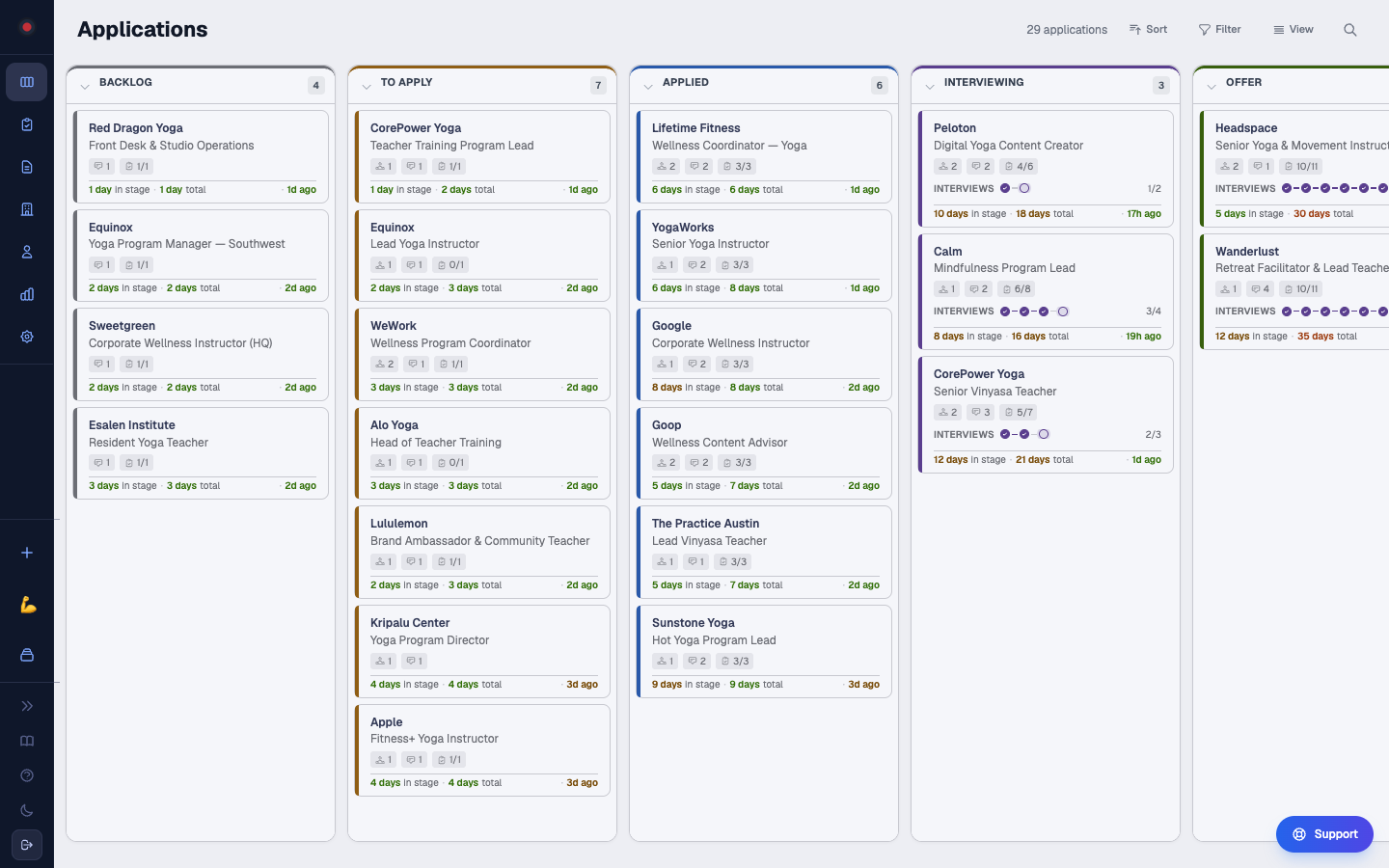Click Calm tasks badge 6/8
The height and width of the screenshot is (868, 1389).
(x=1016, y=288)
